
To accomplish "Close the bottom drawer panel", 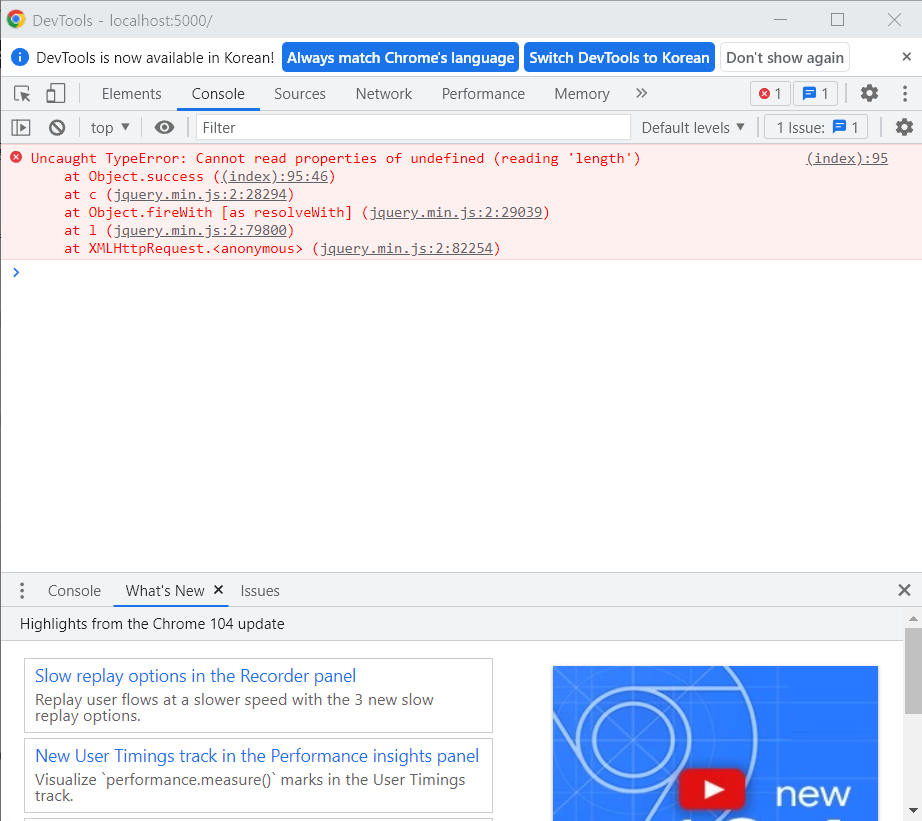I will point(904,590).
